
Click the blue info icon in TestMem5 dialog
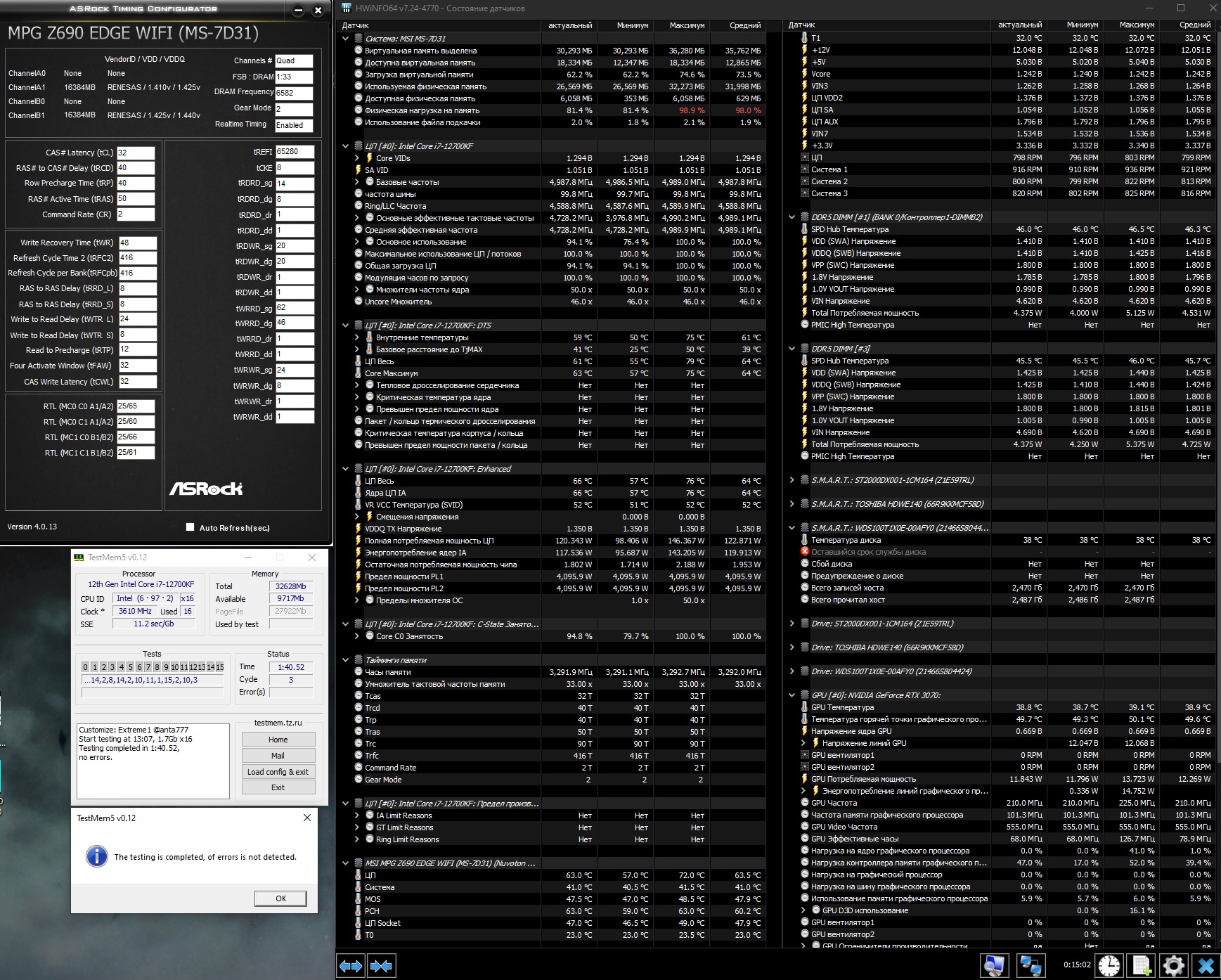tap(96, 856)
